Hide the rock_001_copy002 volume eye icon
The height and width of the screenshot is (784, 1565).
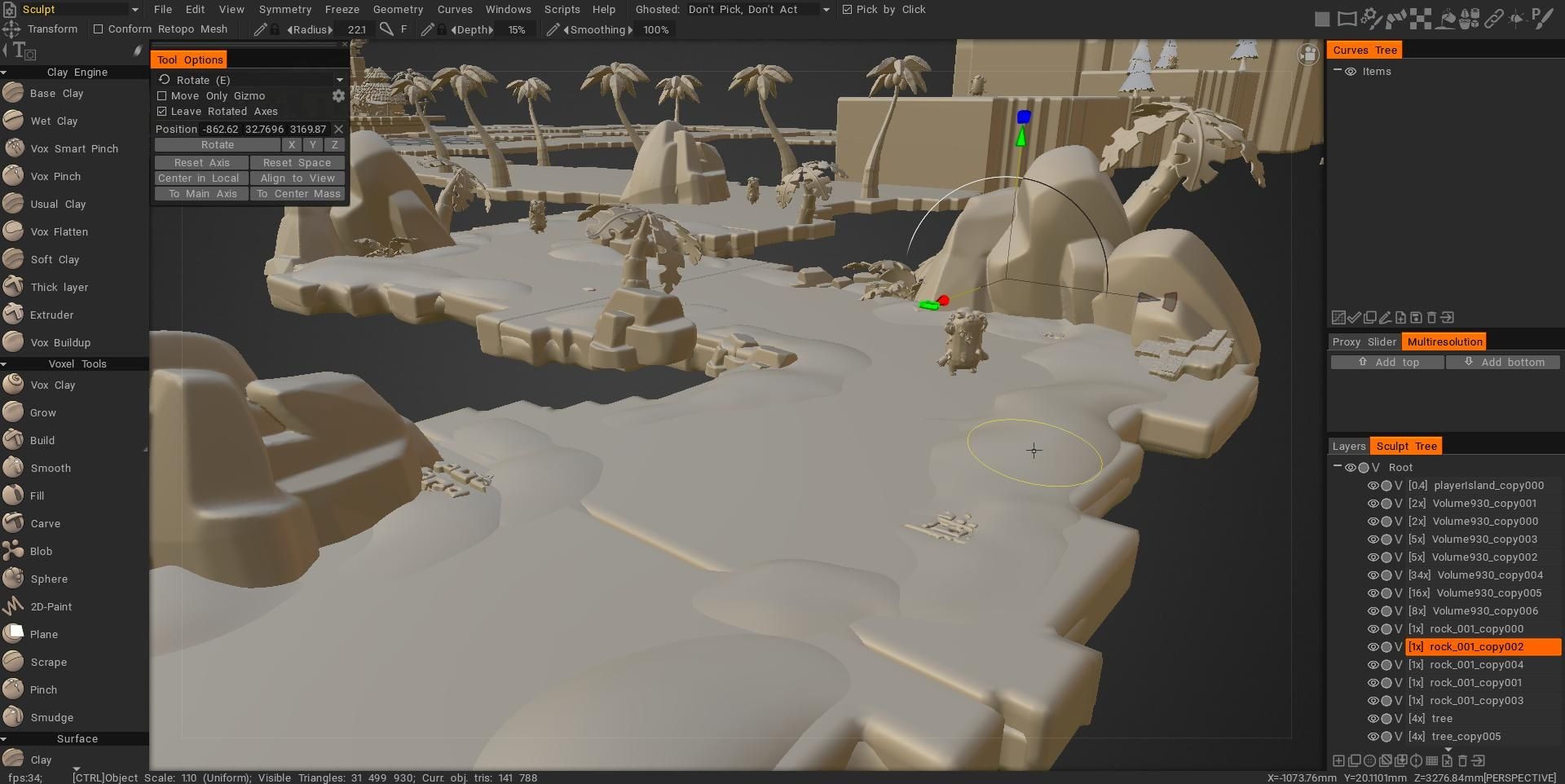[1373, 646]
